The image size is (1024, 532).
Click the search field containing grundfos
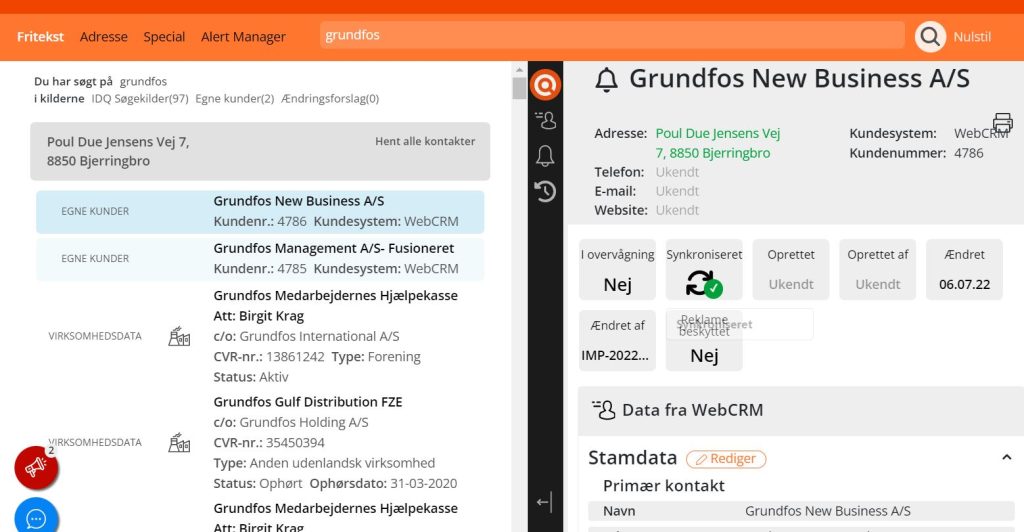(x=612, y=35)
